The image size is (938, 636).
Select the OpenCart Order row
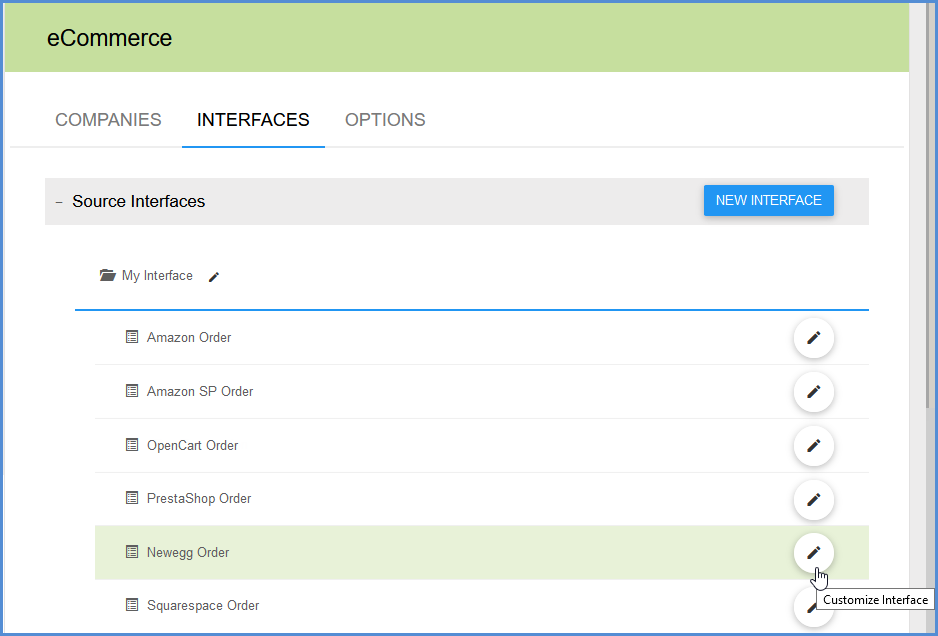coord(192,445)
